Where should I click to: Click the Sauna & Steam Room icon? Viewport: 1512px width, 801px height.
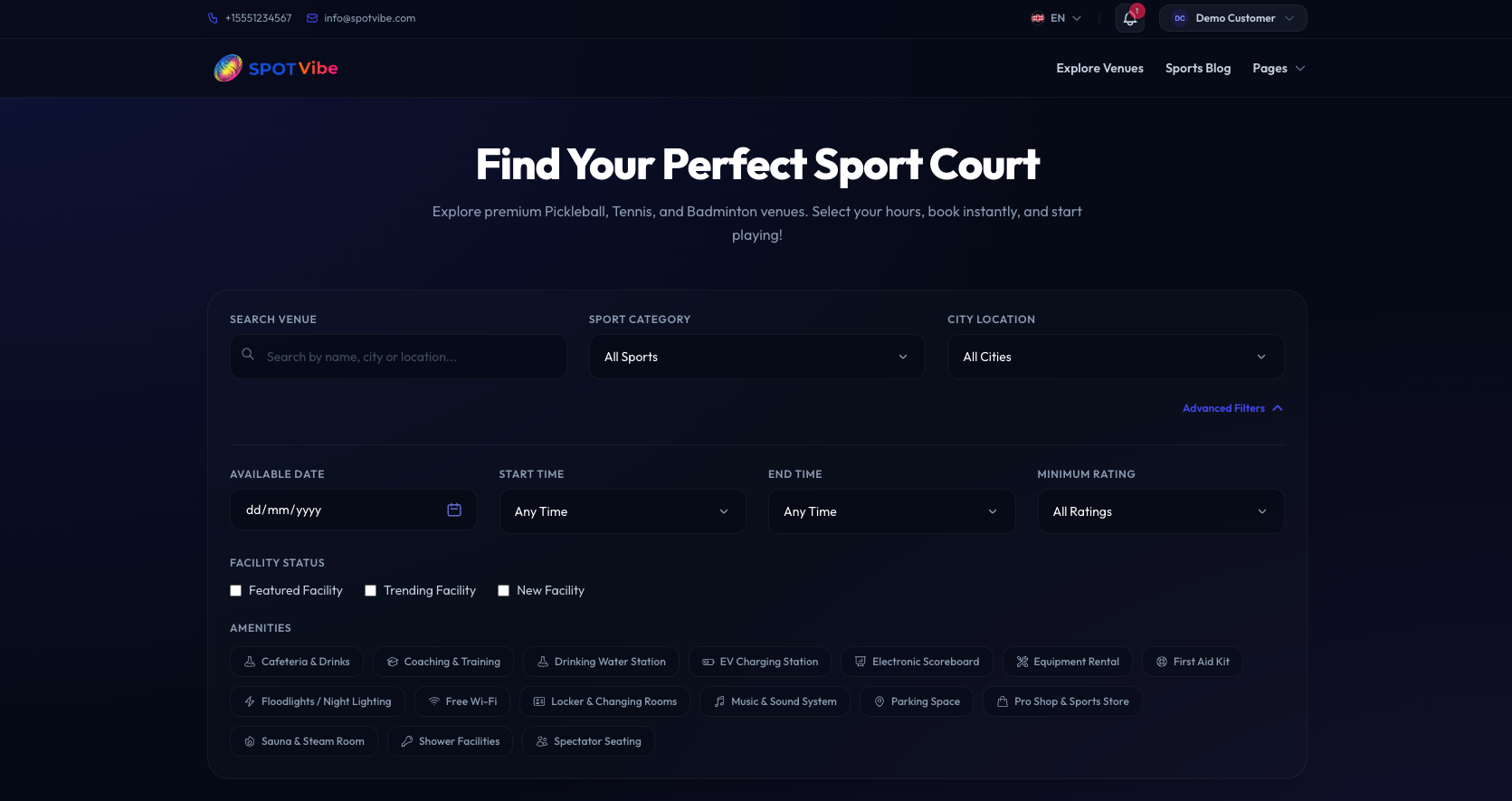(x=250, y=741)
